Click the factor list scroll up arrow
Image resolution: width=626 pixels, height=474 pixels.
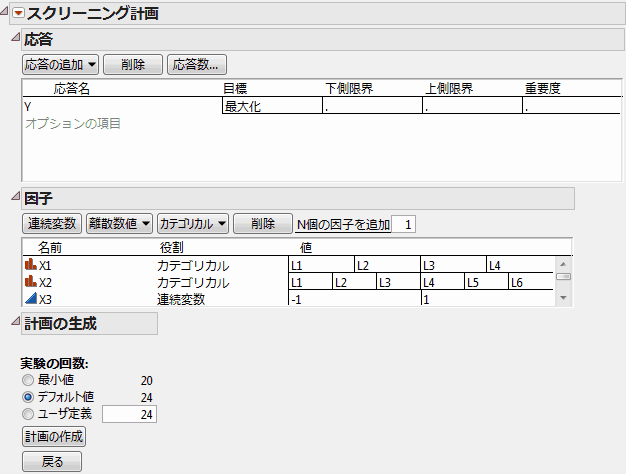pos(563,264)
